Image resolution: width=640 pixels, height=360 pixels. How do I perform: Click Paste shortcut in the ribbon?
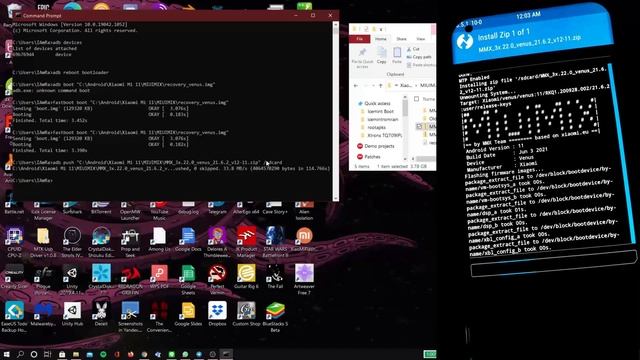pos(420,65)
